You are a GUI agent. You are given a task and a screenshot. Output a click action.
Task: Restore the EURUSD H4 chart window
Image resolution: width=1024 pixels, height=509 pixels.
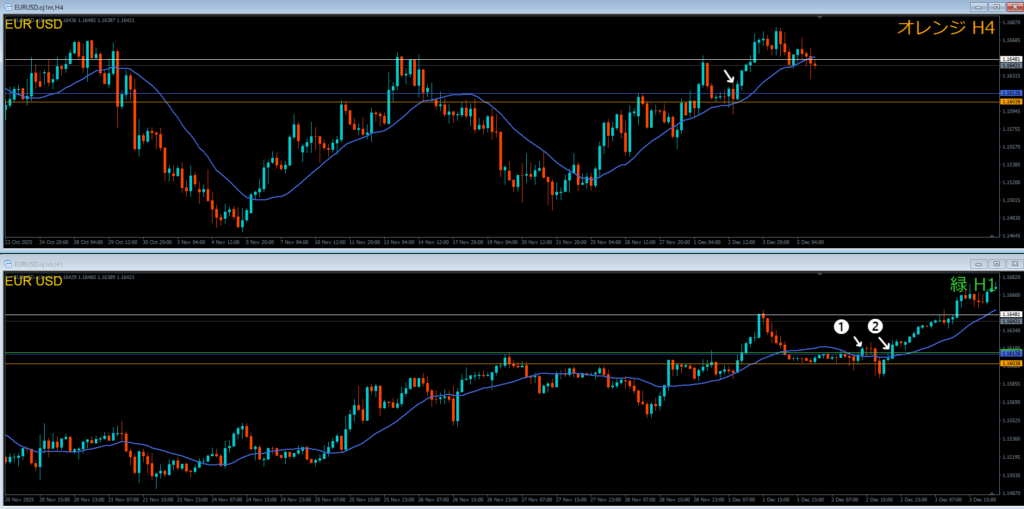[995, 7]
